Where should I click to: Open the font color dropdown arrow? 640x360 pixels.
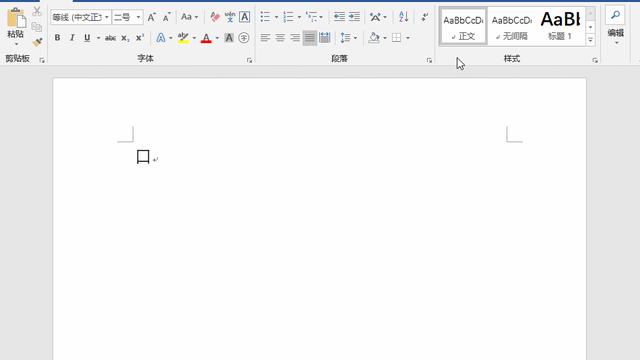(217, 38)
